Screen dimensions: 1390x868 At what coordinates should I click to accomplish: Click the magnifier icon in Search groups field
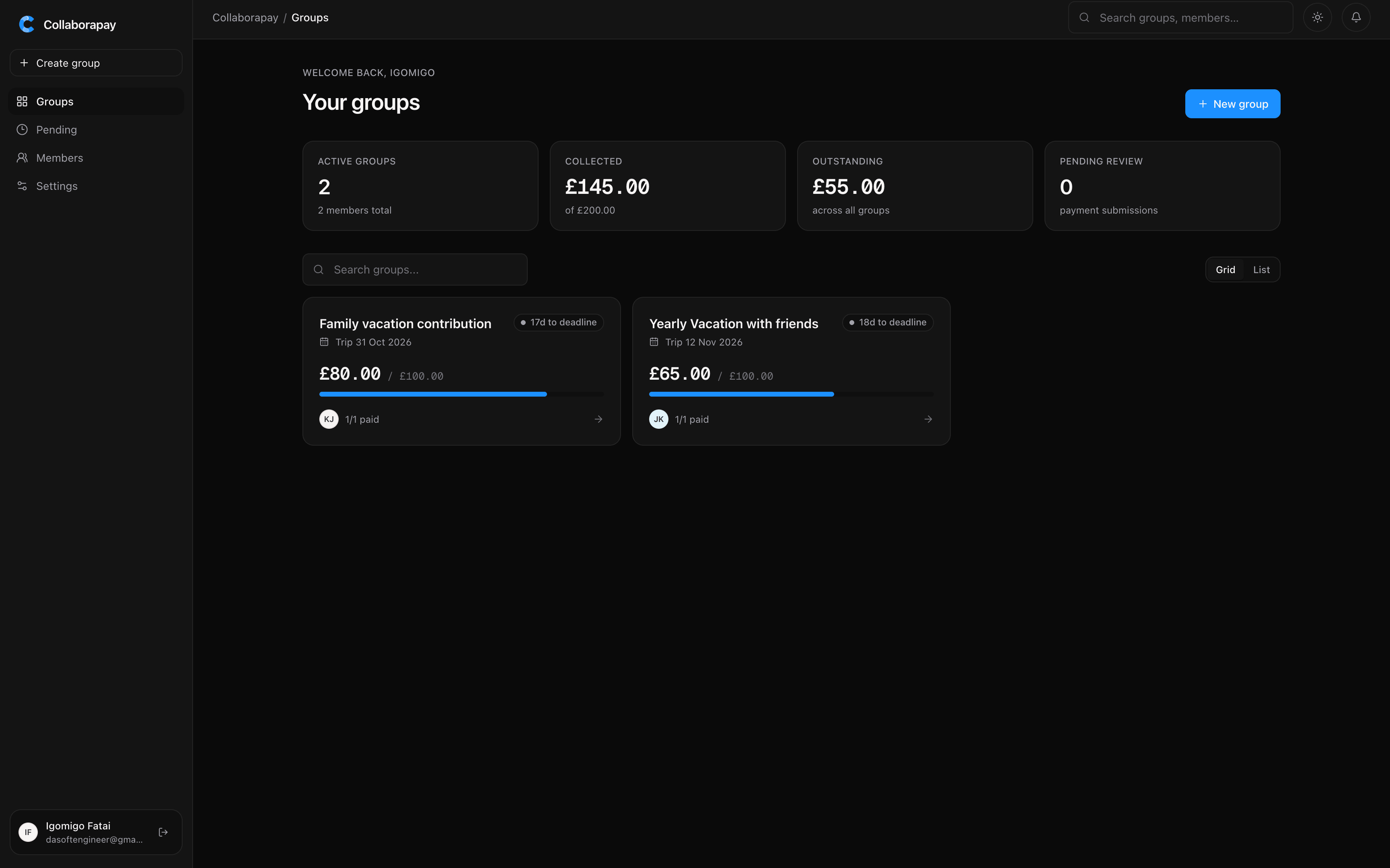(x=319, y=269)
